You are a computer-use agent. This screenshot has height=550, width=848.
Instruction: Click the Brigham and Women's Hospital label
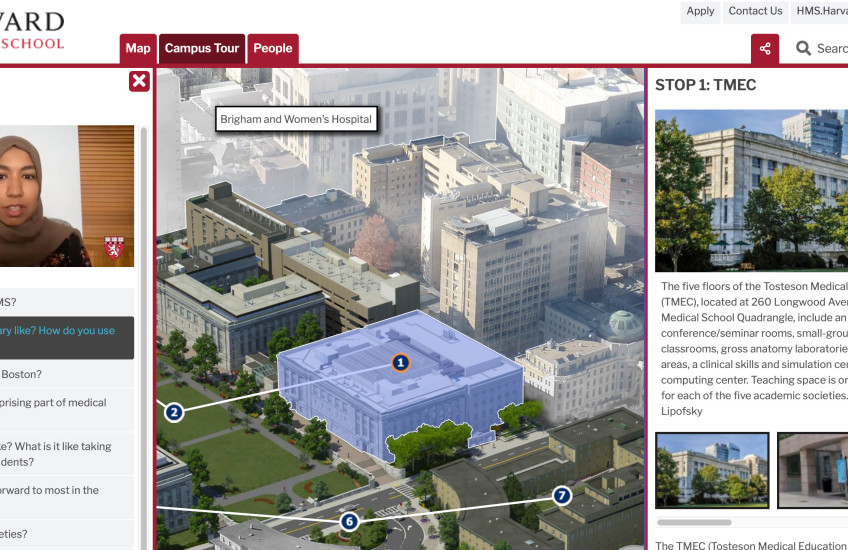[296, 119]
